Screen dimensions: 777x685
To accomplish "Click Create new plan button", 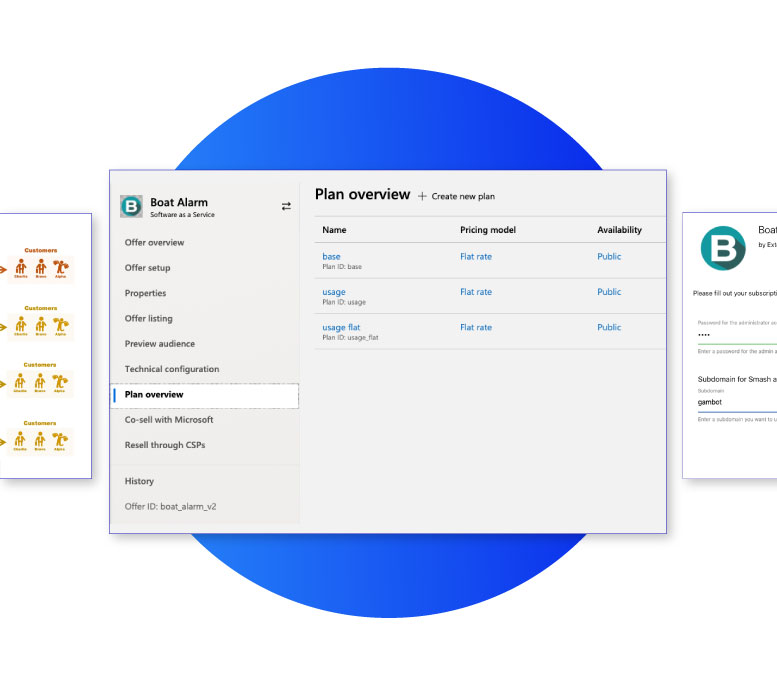I will click(x=456, y=196).
